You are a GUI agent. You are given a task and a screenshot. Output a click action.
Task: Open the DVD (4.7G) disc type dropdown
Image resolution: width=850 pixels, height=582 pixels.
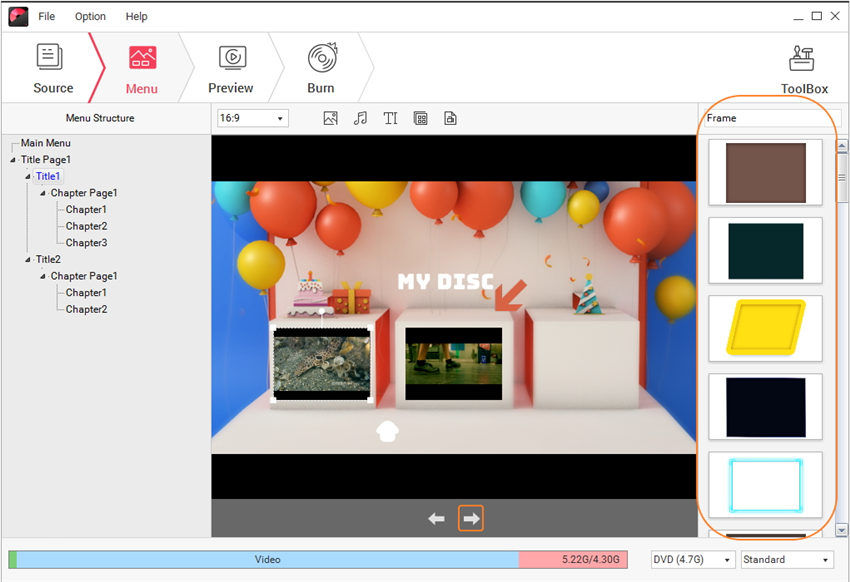692,560
